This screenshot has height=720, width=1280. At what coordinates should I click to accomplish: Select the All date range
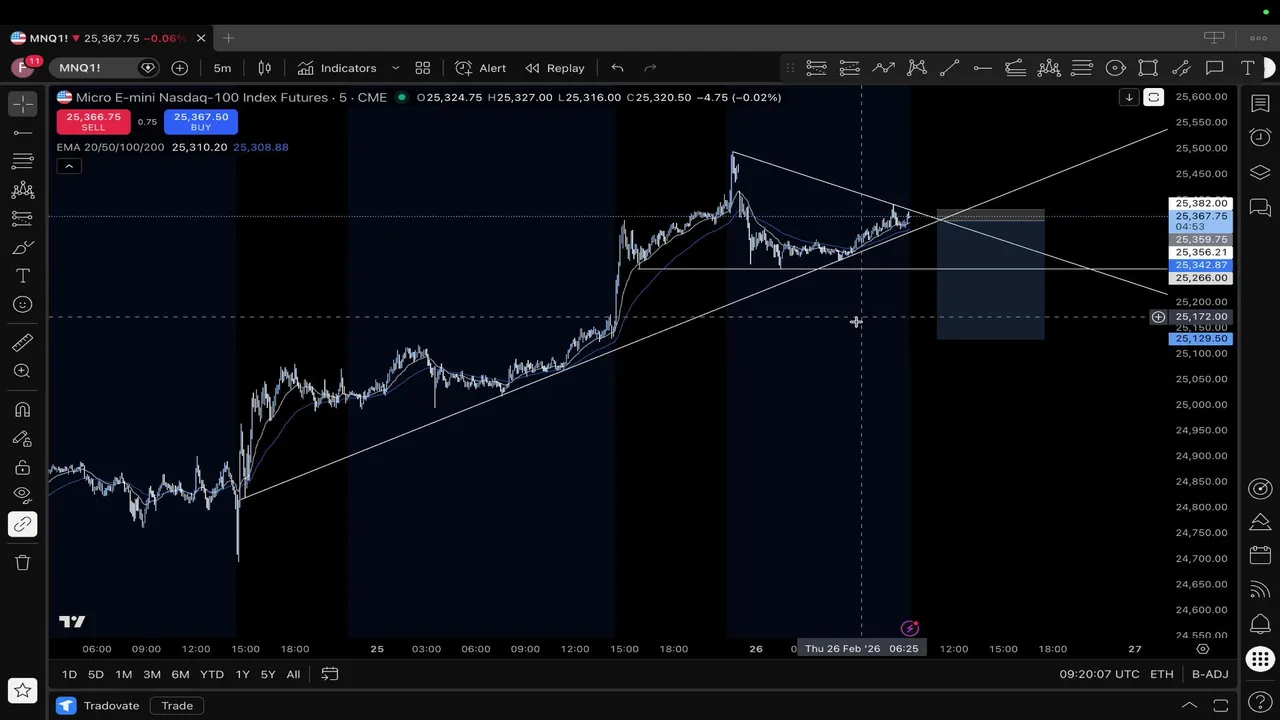point(293,674)
